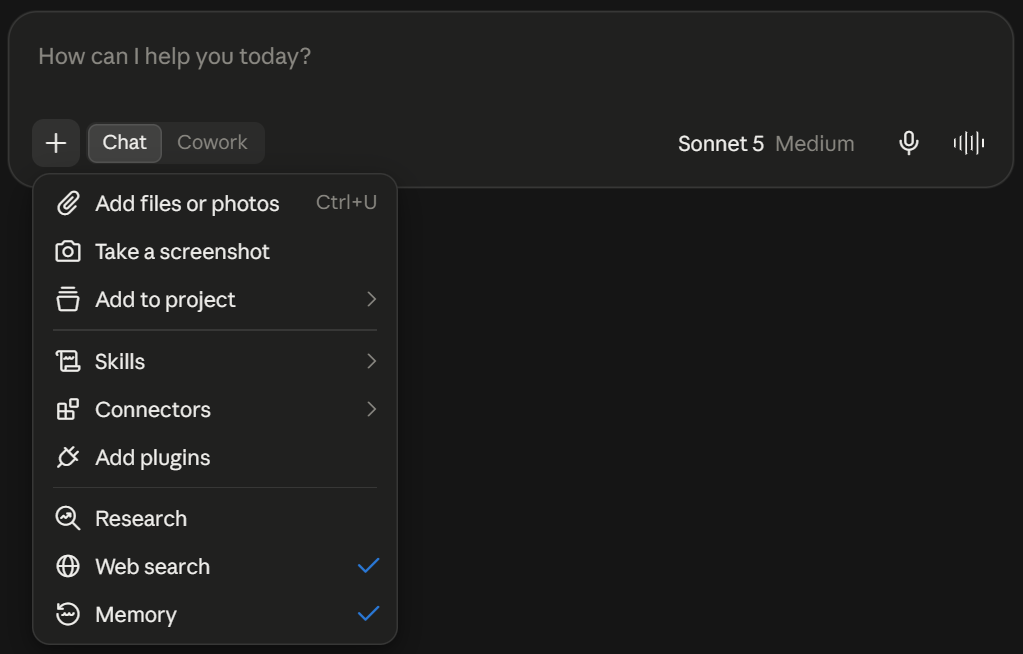
Task: Select the Research option
Action: point(215,518)
